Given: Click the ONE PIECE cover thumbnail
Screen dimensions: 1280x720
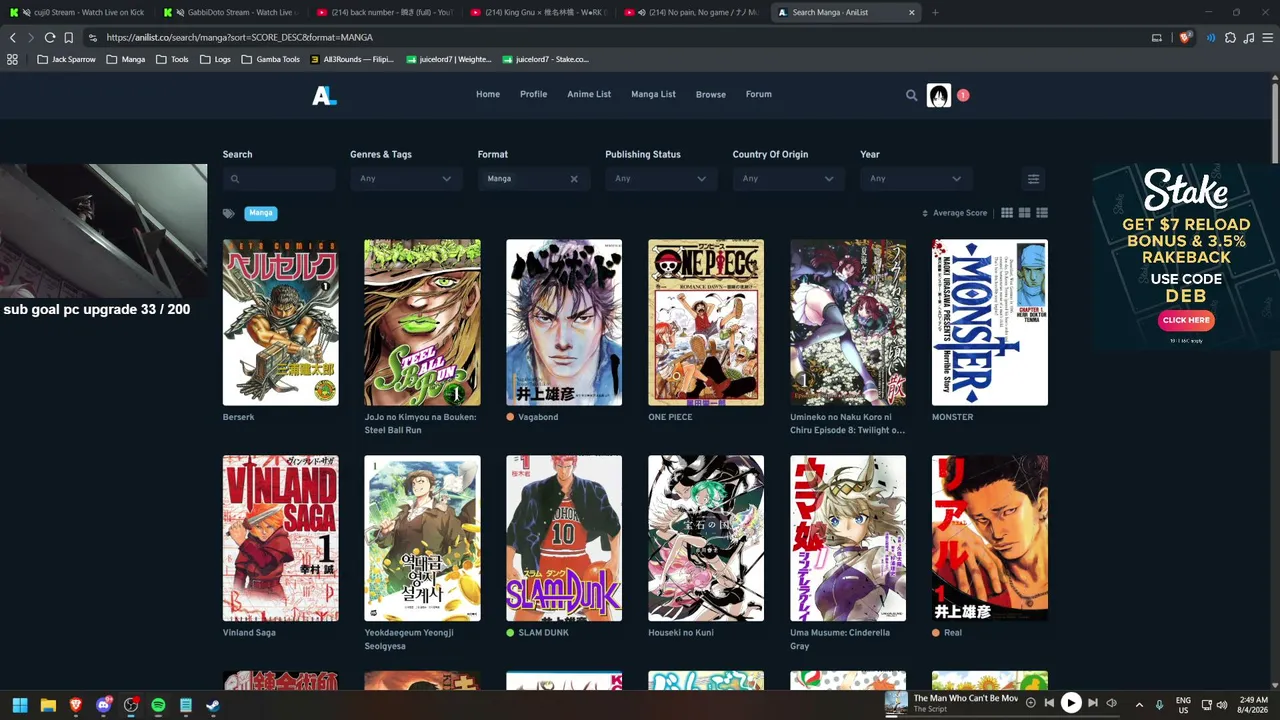Looking at the screenshot, I should point(706,322).
